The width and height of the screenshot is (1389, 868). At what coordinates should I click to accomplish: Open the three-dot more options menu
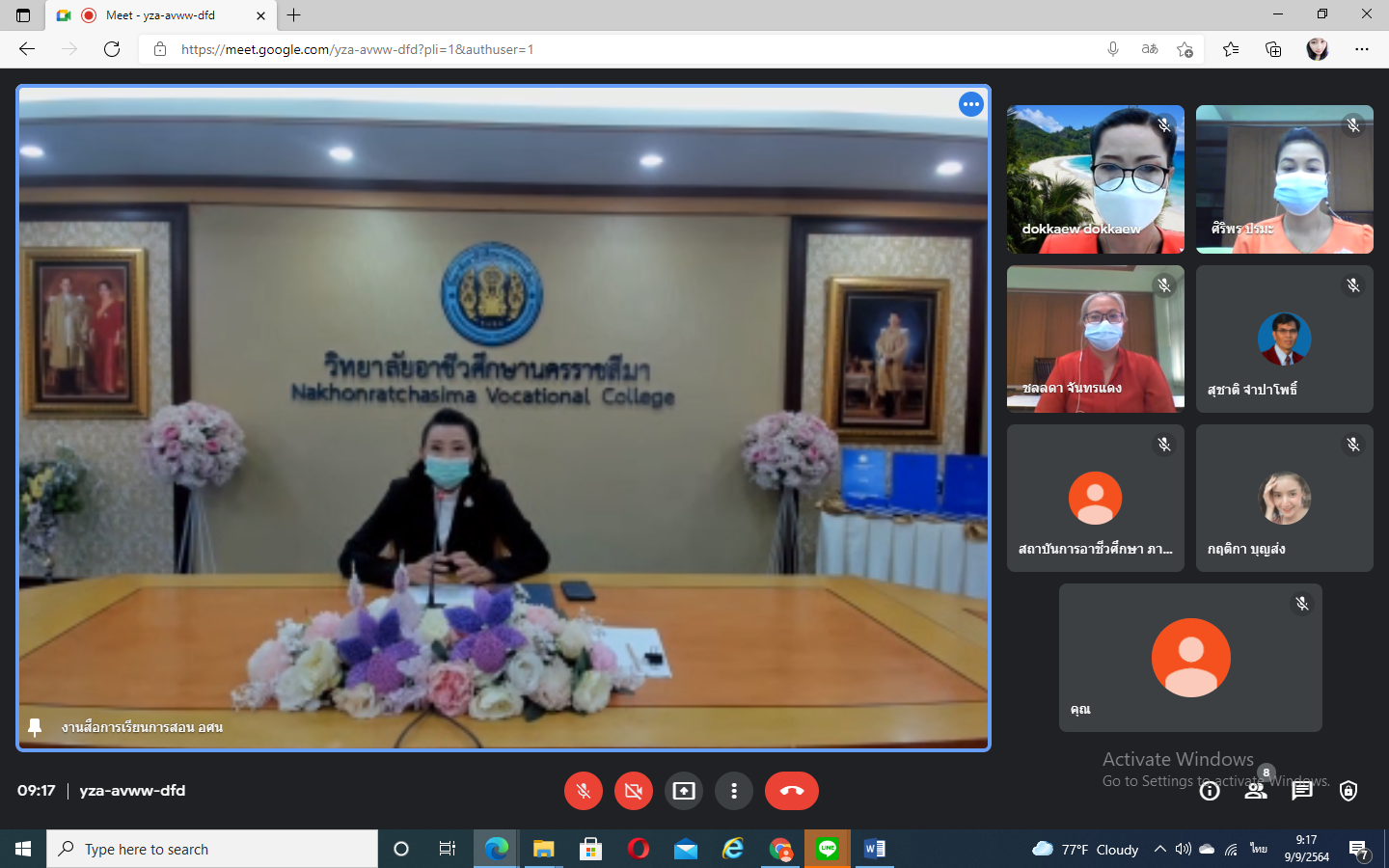pyautogui.click(x=734, y=791)
